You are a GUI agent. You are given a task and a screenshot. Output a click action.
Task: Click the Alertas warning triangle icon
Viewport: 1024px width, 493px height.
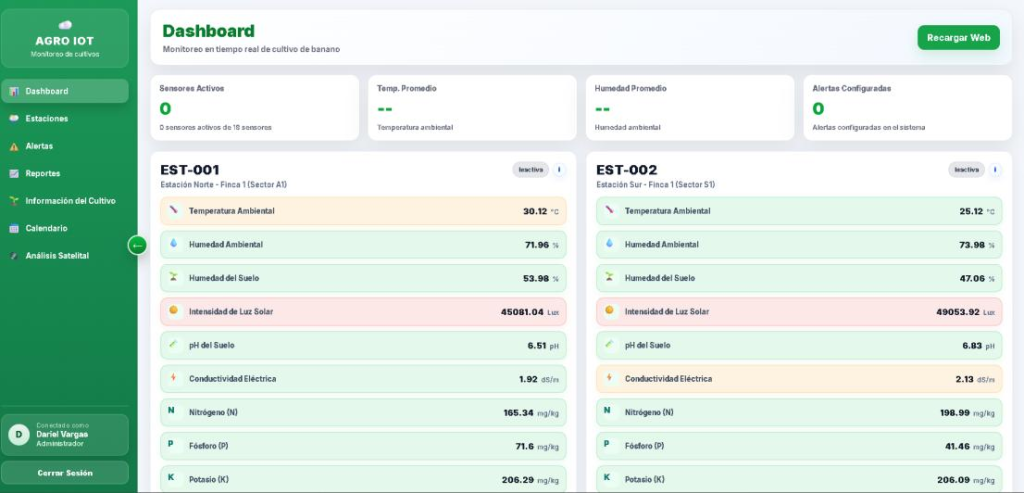click(x=14, y=146)
